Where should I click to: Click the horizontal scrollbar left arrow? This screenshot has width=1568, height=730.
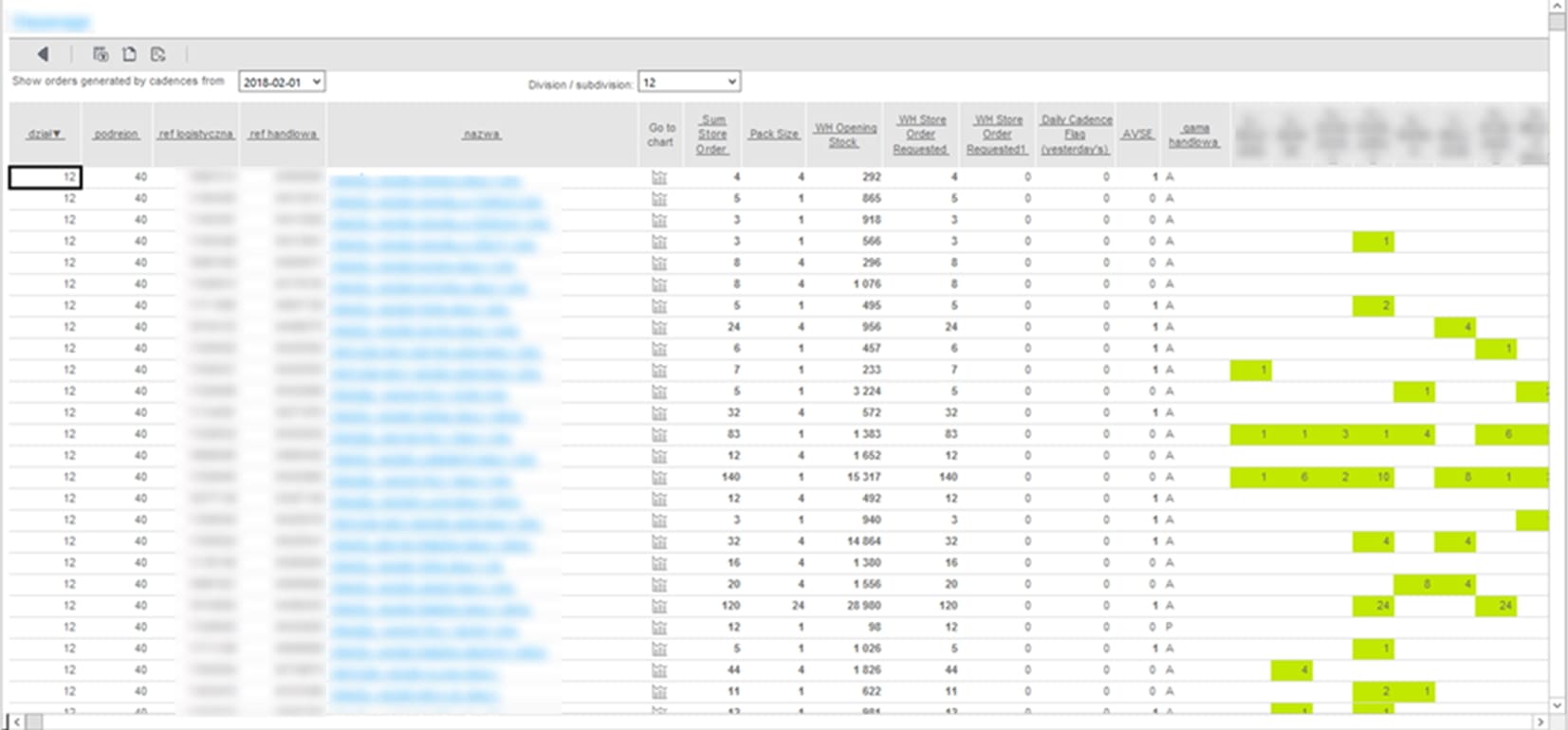point(16,721)
